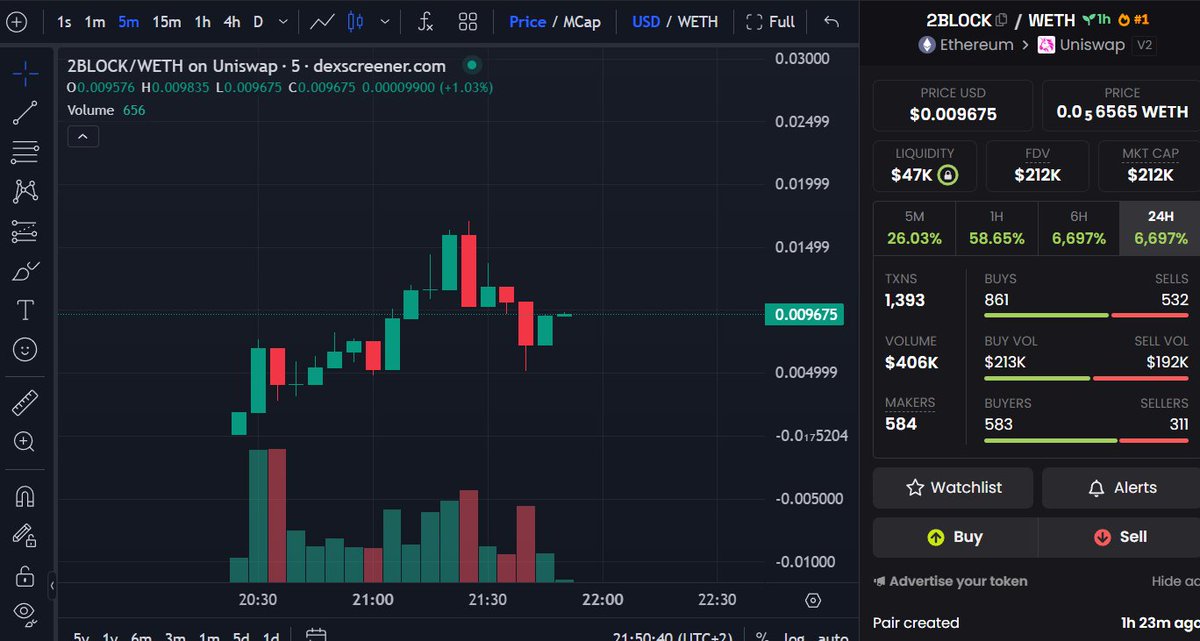Click the 21:00 time axis label
This screenshot has height=641, width=1200.
click(373, 600)
